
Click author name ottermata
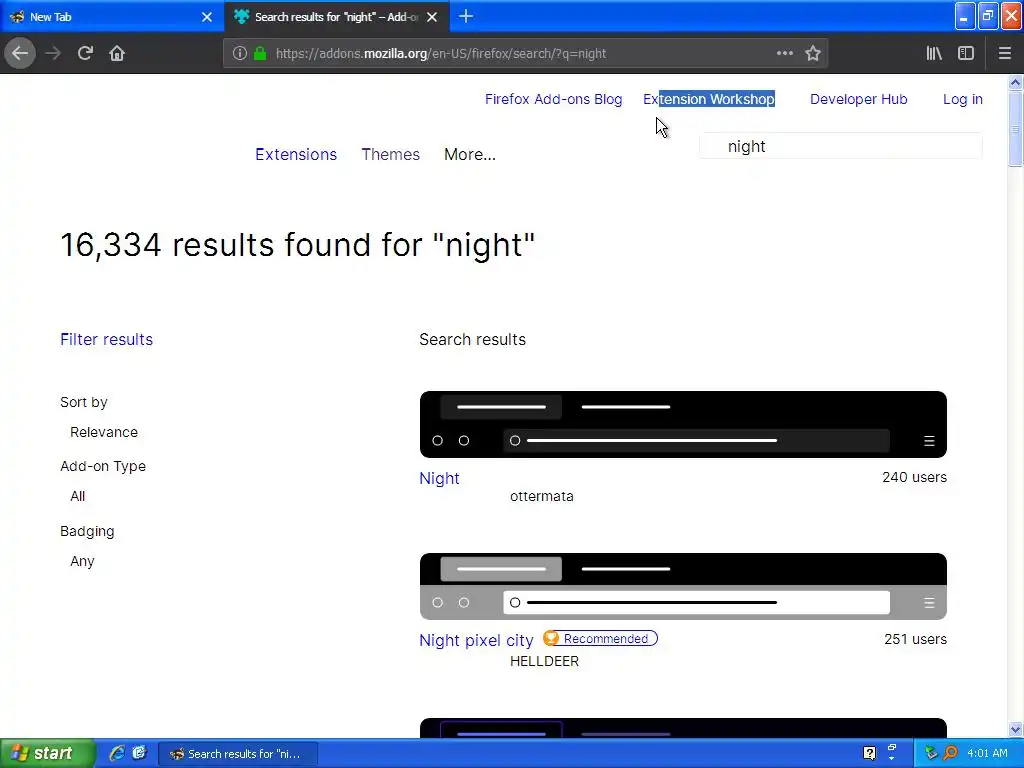coord(541,496)
